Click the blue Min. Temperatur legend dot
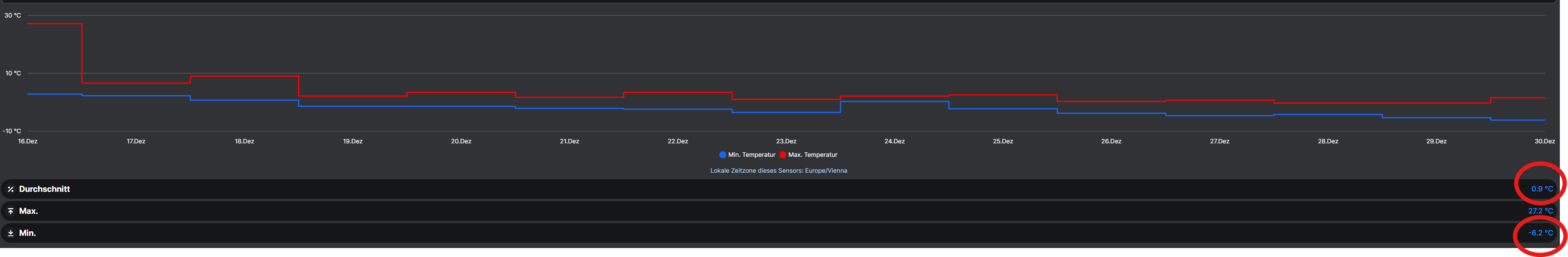This screenshot has width=1568, height=257. pos(723,155)
